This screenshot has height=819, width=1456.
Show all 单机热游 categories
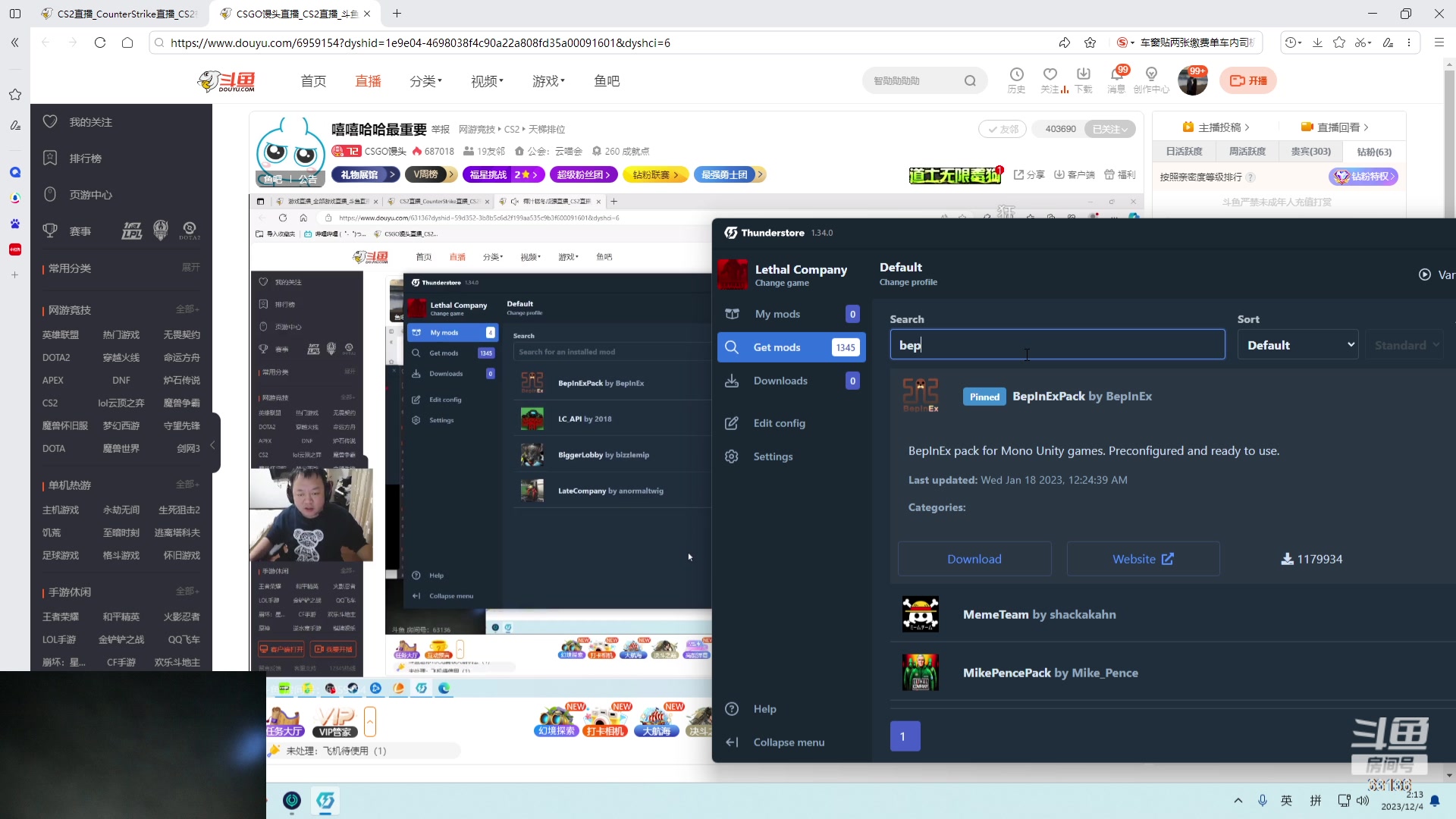(187, 485)
